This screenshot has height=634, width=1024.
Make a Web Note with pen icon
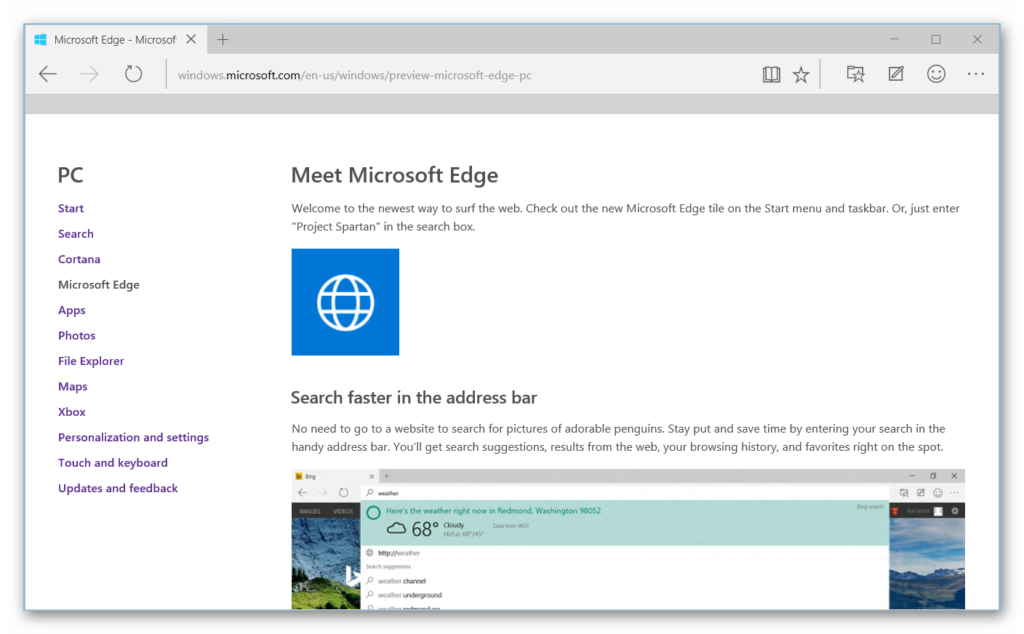click(896, 74)
